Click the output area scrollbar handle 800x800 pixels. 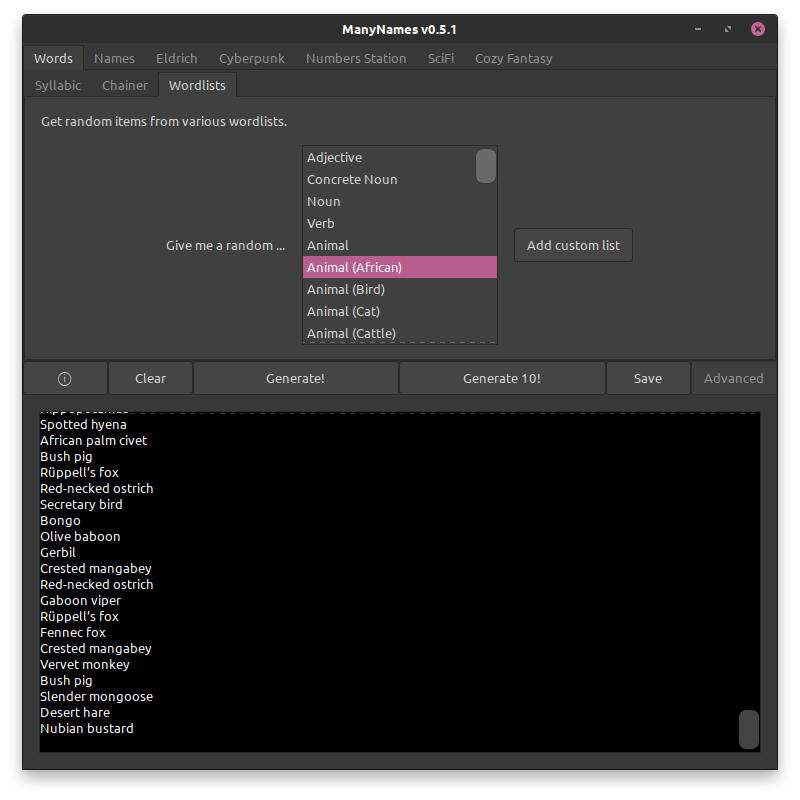click(748, 729)
